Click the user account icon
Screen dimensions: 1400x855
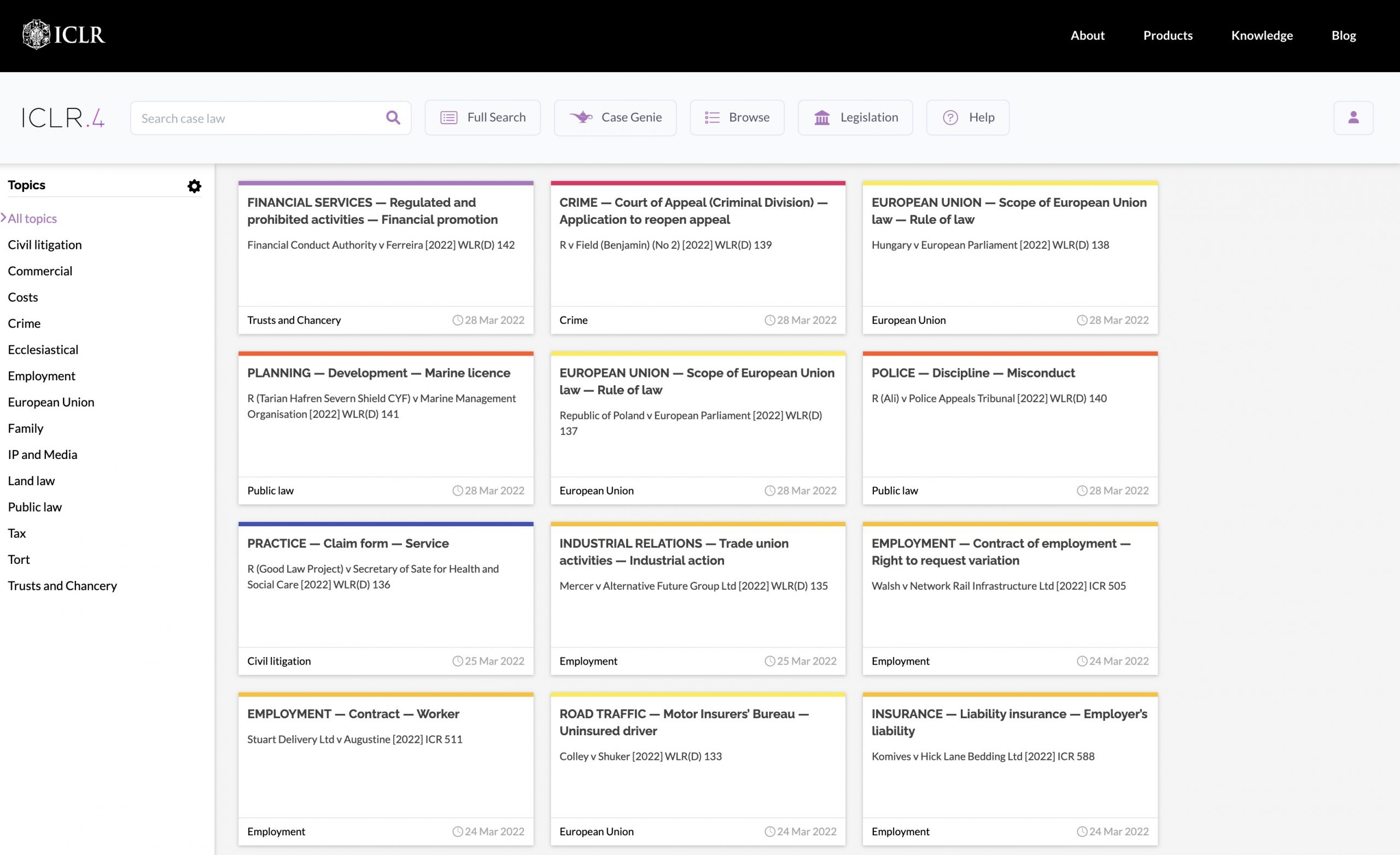pyautogui.click(x=1354, y=117)
